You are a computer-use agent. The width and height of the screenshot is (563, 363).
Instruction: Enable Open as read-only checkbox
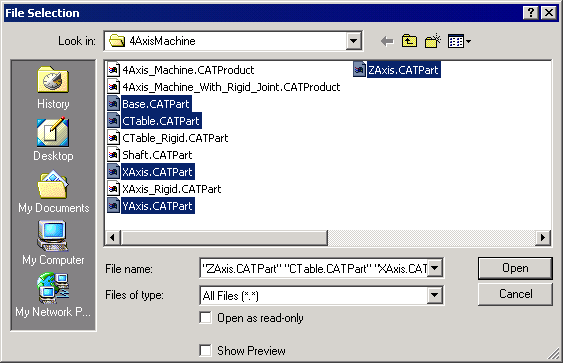[x=205, y=318]
